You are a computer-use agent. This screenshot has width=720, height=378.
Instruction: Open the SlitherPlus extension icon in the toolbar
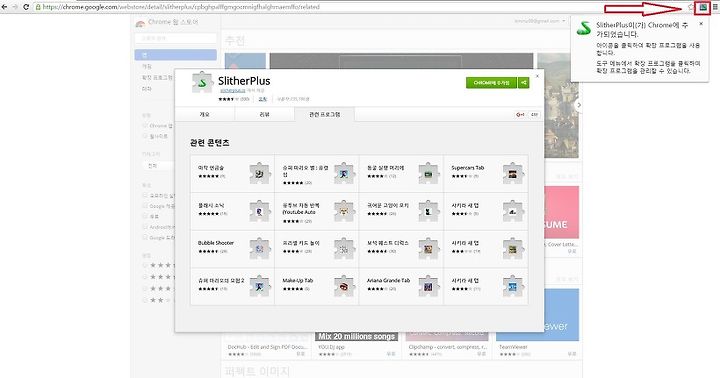[x=703, y=7]
